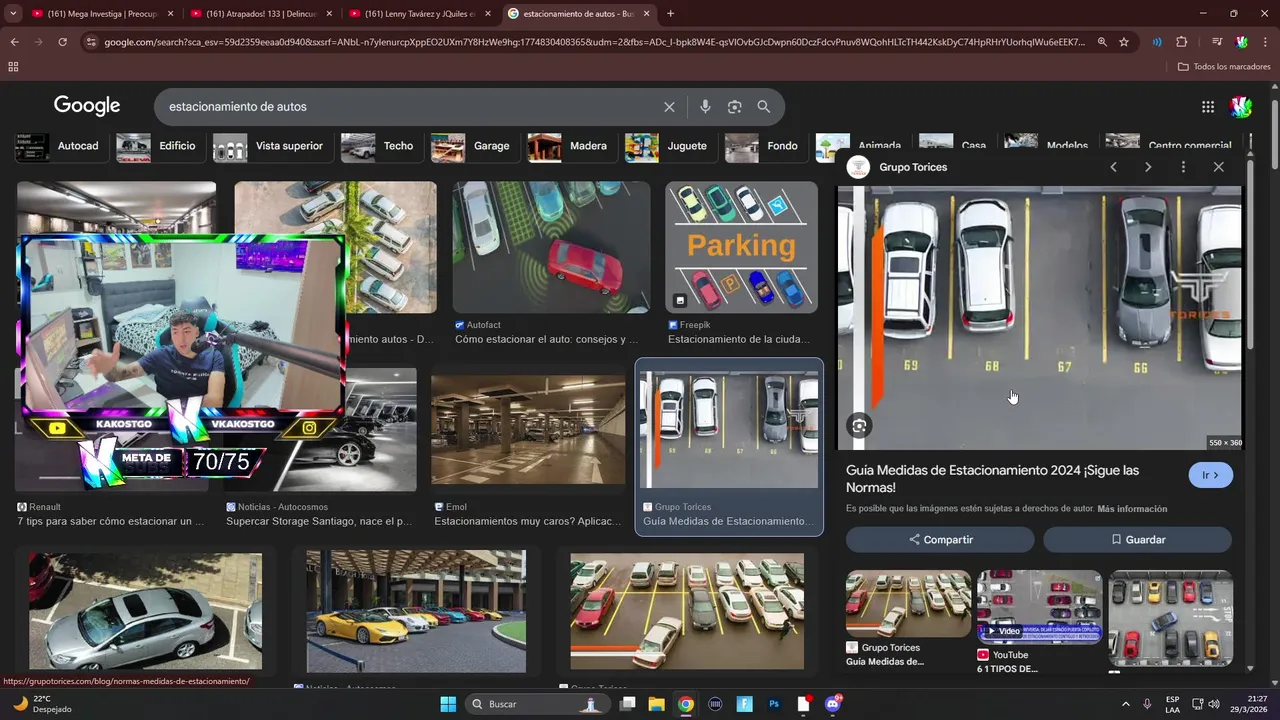The height and width of the screenshot is (720, 1280).
Task: Click the magnifier search button
Action: pyautogui.click(x=764, y=107)
